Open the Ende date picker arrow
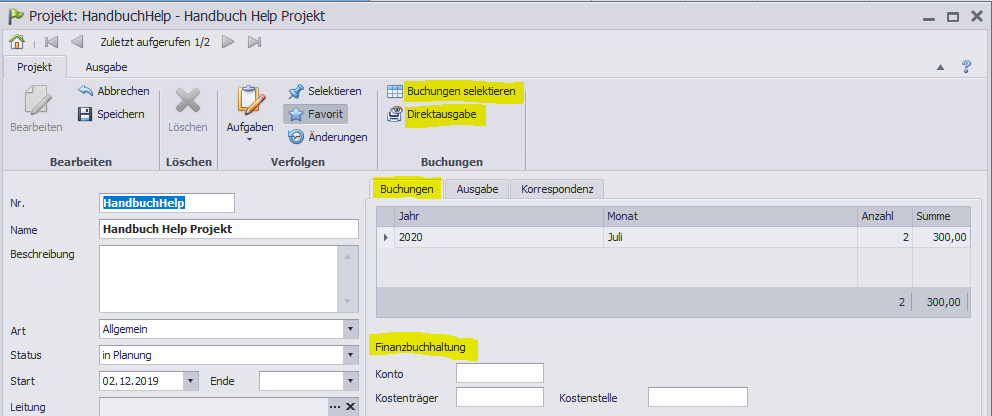992x416 pixels. (350, 381)
